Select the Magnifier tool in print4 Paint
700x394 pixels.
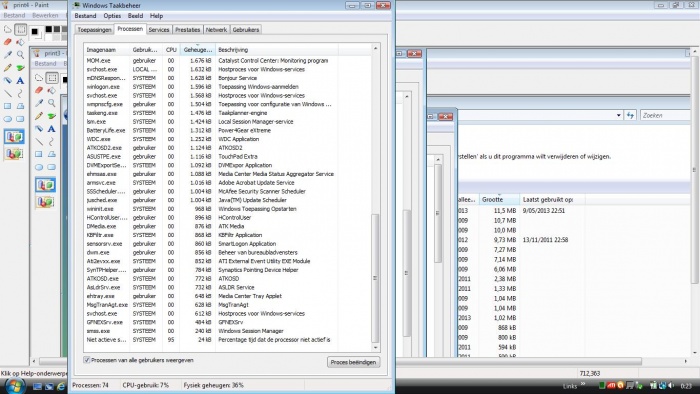click(x=20, y=54)
